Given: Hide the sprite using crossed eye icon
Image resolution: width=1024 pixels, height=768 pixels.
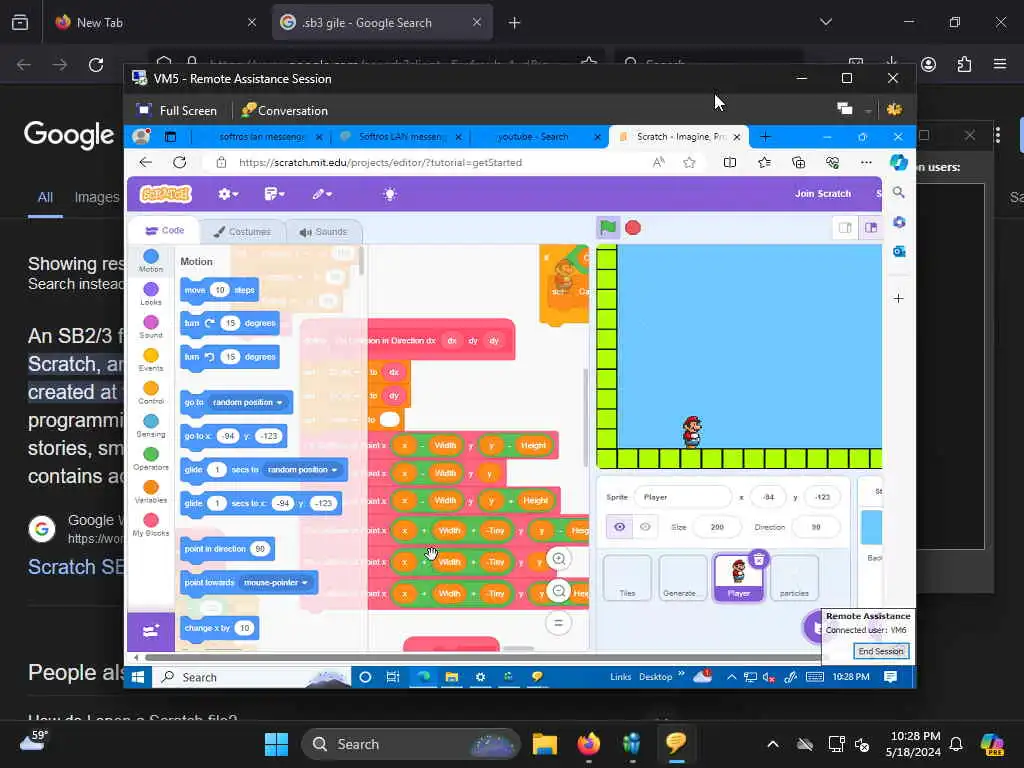Looking at the screenshot, I should [645, 527].
